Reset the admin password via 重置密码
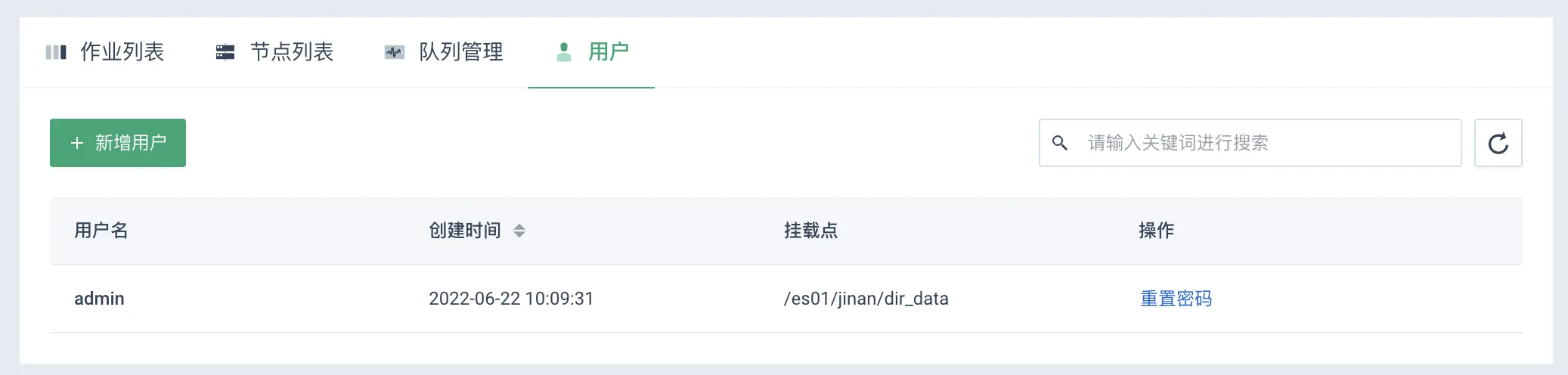The image size is (1568, 375). 1176,299
